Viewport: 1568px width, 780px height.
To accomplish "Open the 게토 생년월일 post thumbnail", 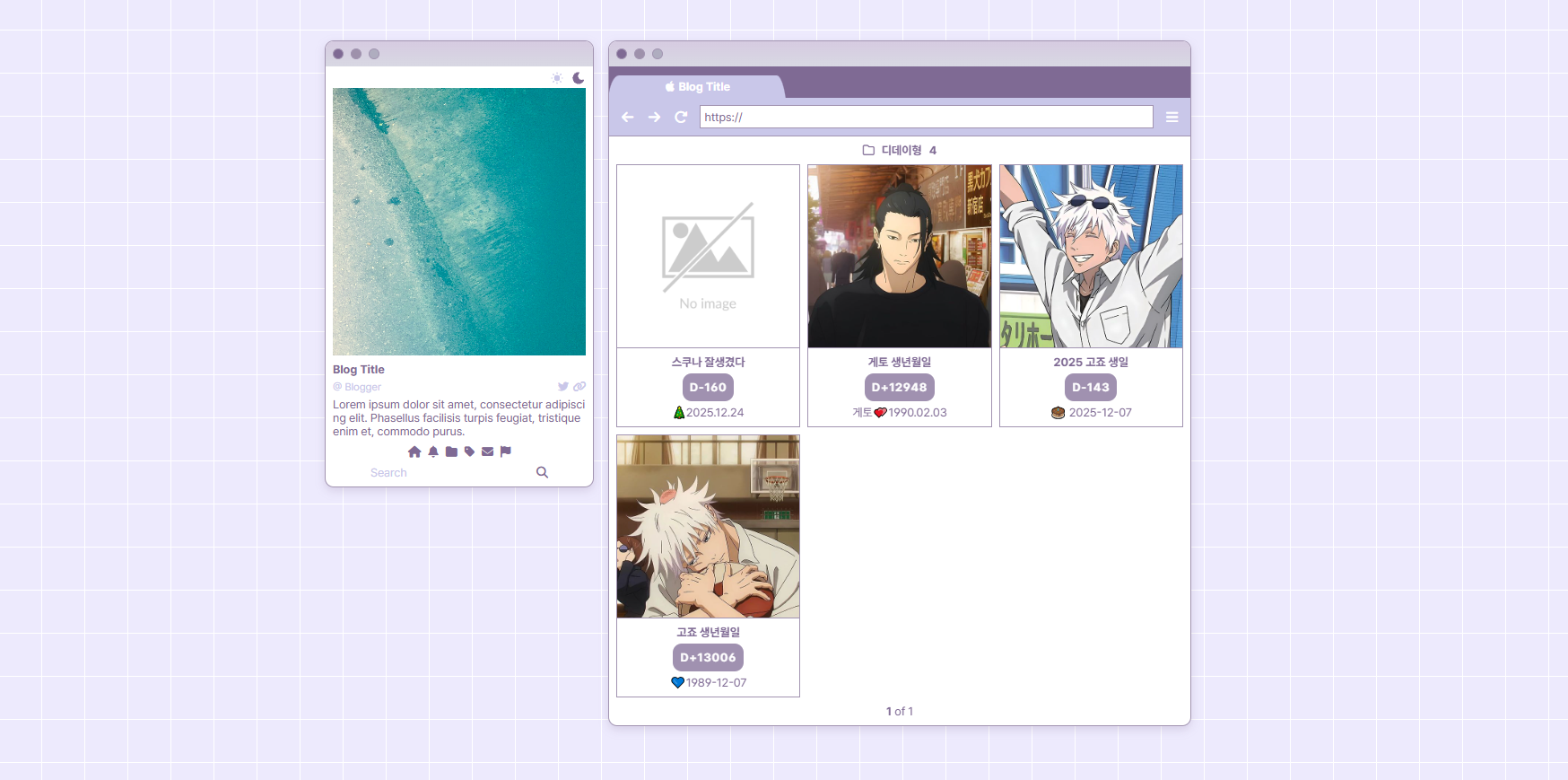I will pos(900,256).
